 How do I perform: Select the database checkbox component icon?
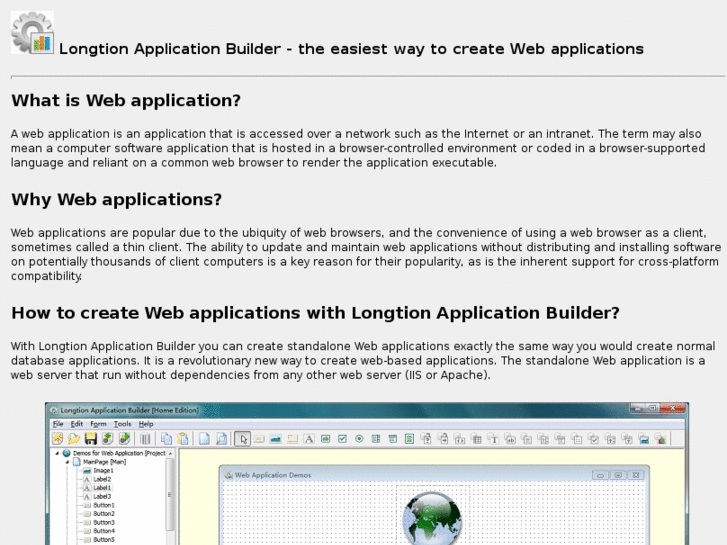tap(593, 439)
